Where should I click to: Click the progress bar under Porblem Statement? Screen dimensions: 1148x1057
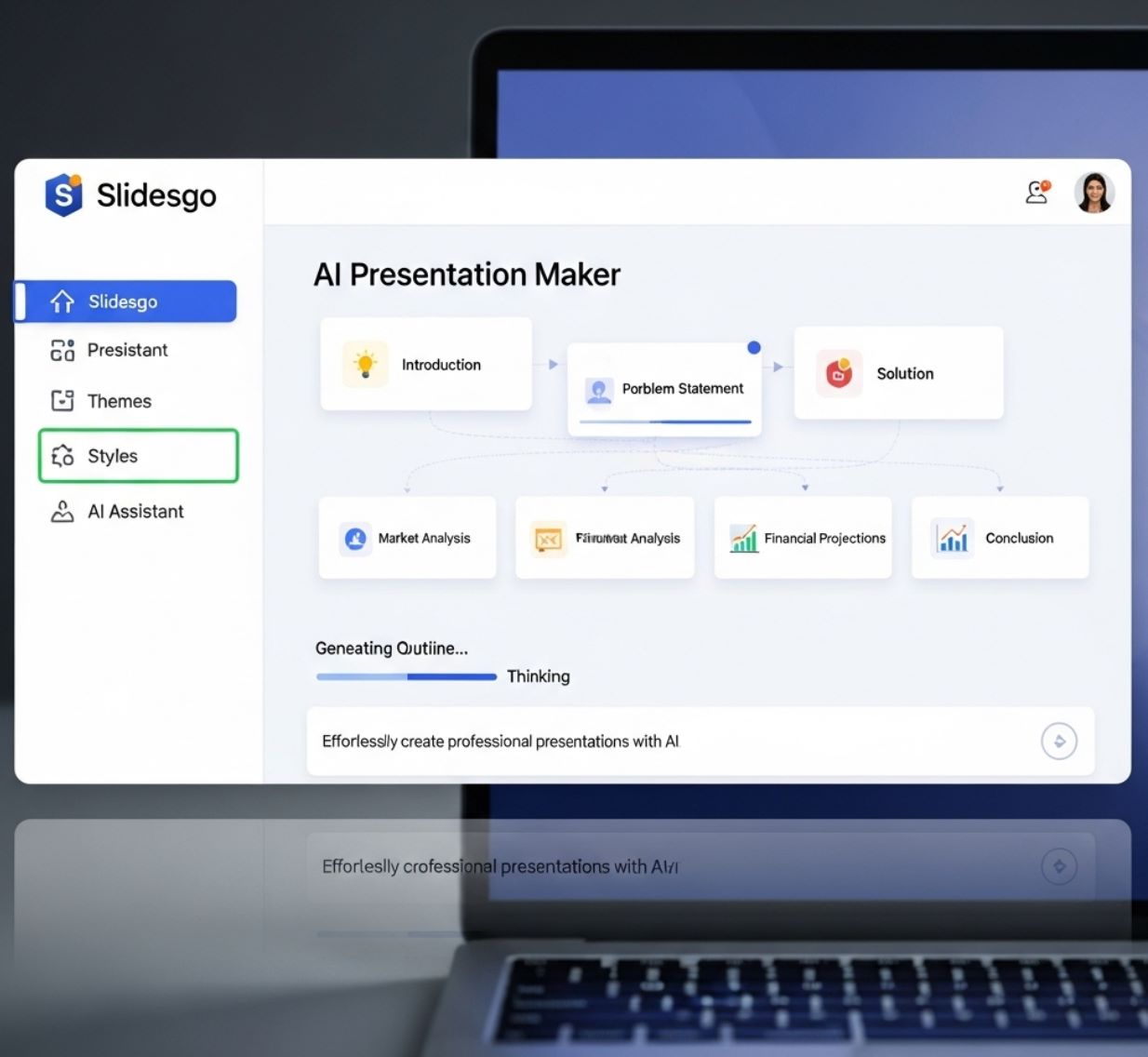click(x=665, y=421)
